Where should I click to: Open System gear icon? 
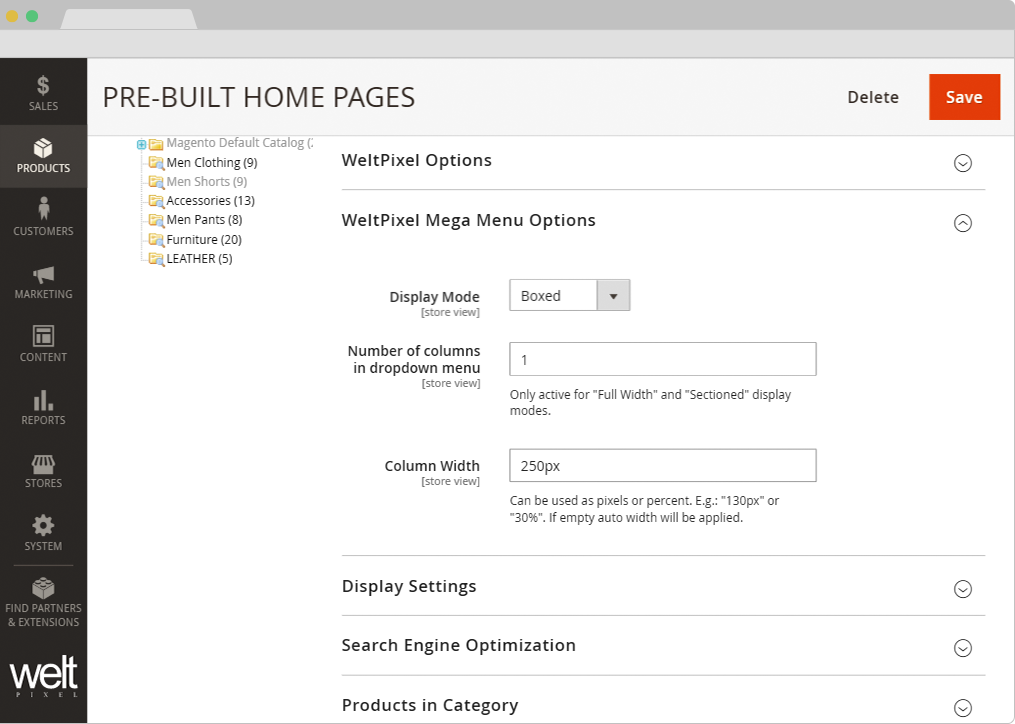(x=43, y=526)
